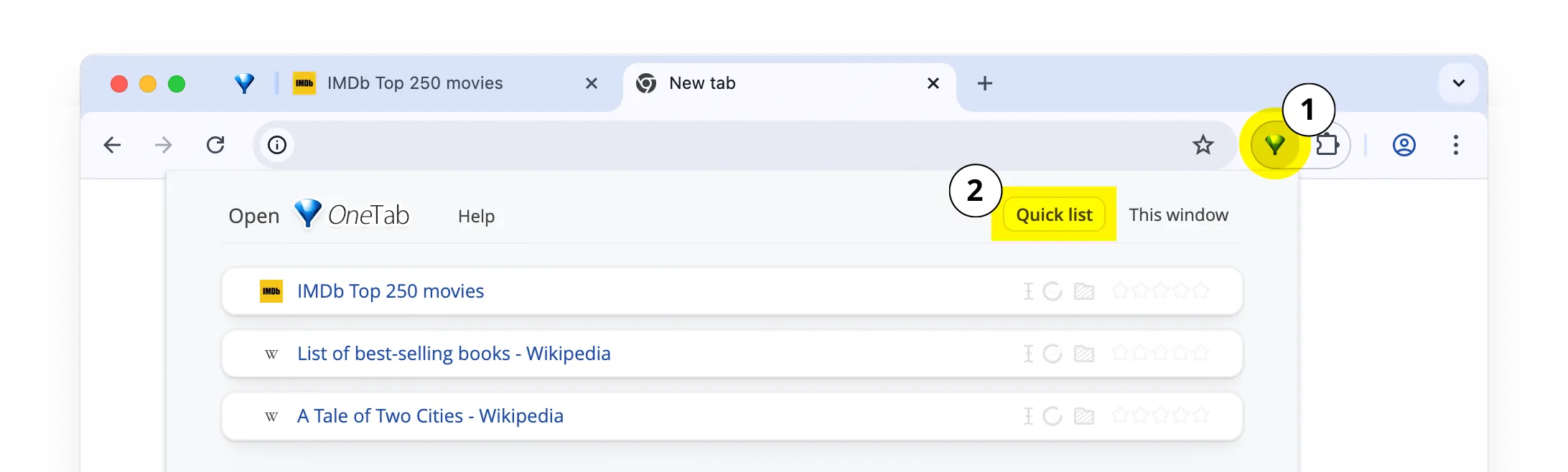Viewport: 1568px width, 472px height.
Task: Click the folder icon for List of best-selling books
Action: [1083, 354]
